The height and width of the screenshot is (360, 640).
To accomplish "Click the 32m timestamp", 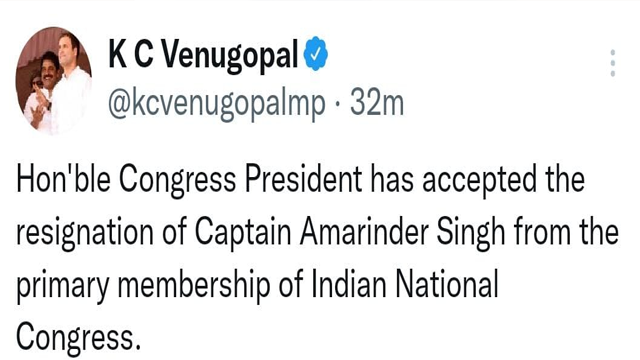I will point(376,103).
